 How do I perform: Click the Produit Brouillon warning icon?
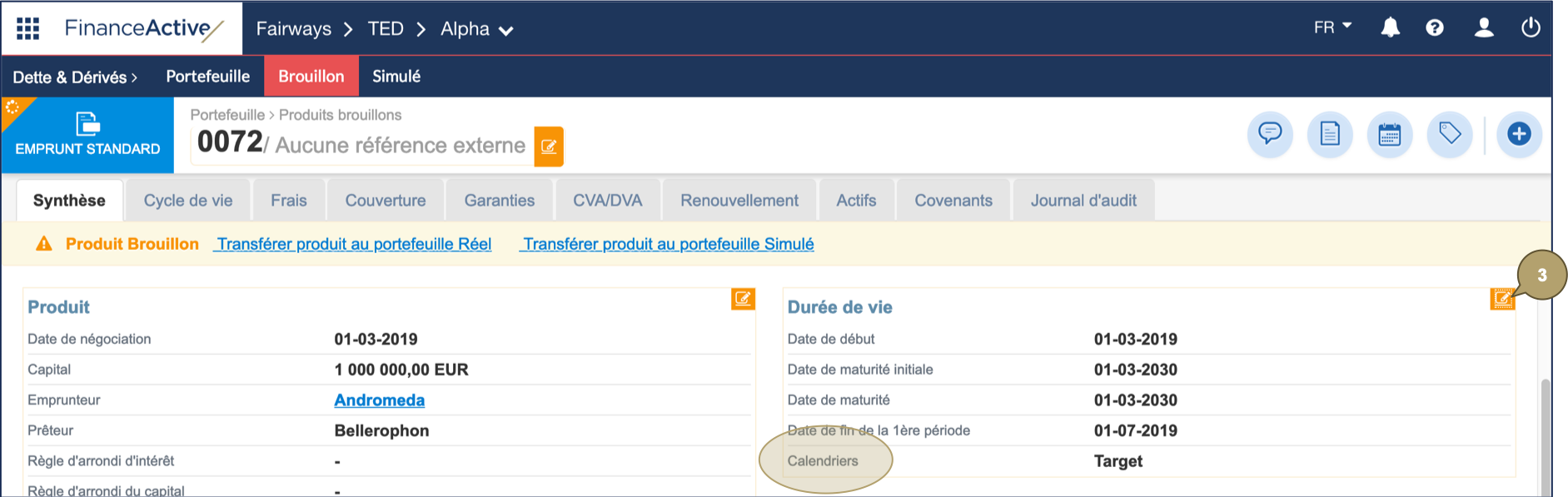pyautogui.click(x=44, y=244)
